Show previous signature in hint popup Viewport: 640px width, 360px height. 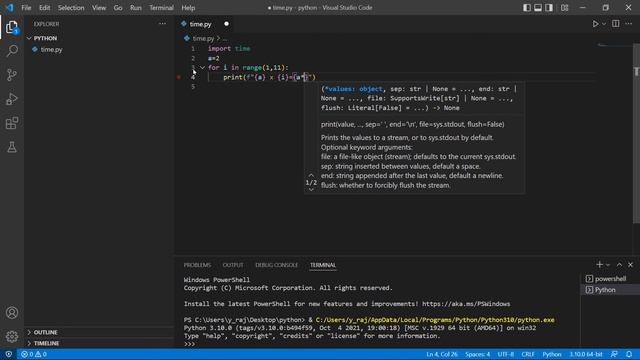click(311, 176)
